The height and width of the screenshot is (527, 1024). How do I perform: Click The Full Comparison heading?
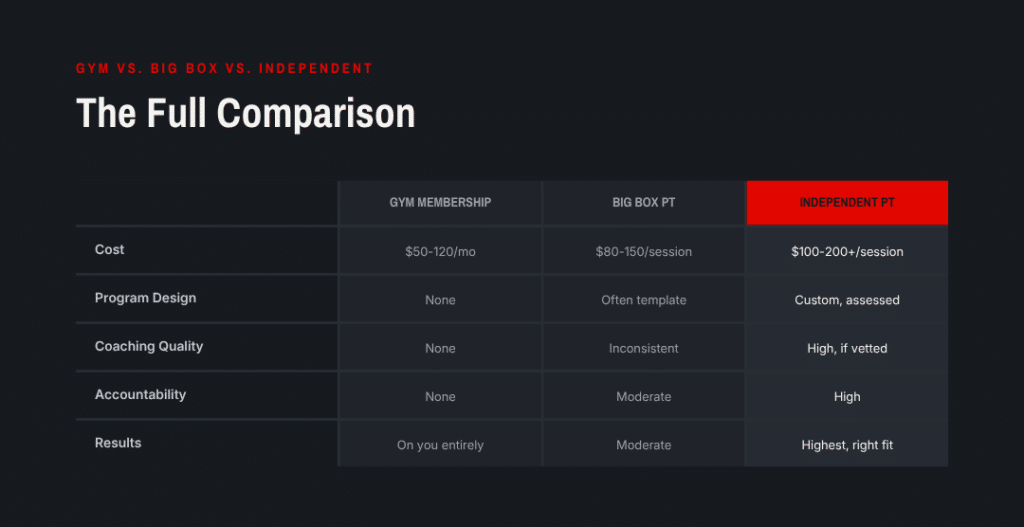click(246, 113)
